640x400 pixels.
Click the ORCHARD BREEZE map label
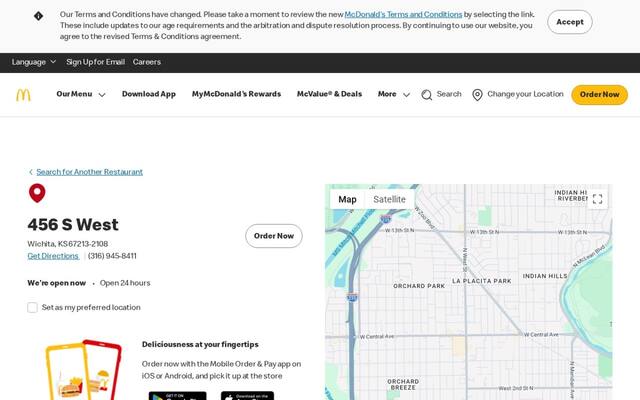pyautogui.click(x=403, y=384)
